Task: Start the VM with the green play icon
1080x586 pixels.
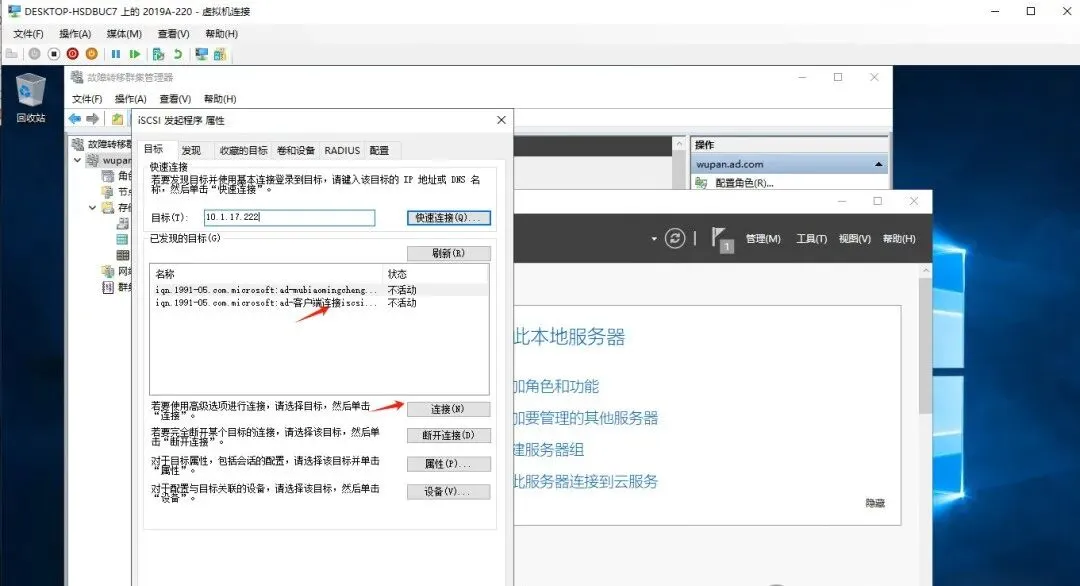Action: (136, 54)
